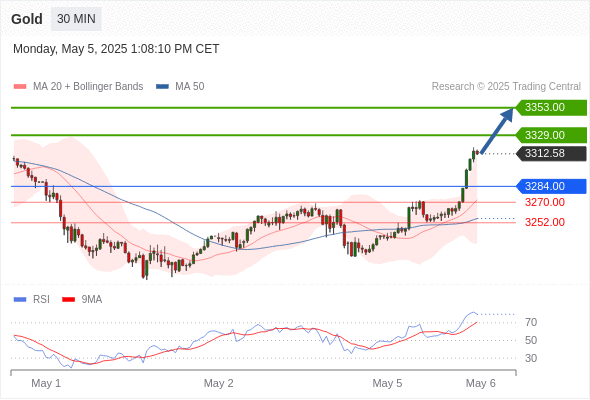The image size is (590, 400).
Task: Click the MA 50 blue legend swatch
Action: pyautogui.click(x=163, y=87)
